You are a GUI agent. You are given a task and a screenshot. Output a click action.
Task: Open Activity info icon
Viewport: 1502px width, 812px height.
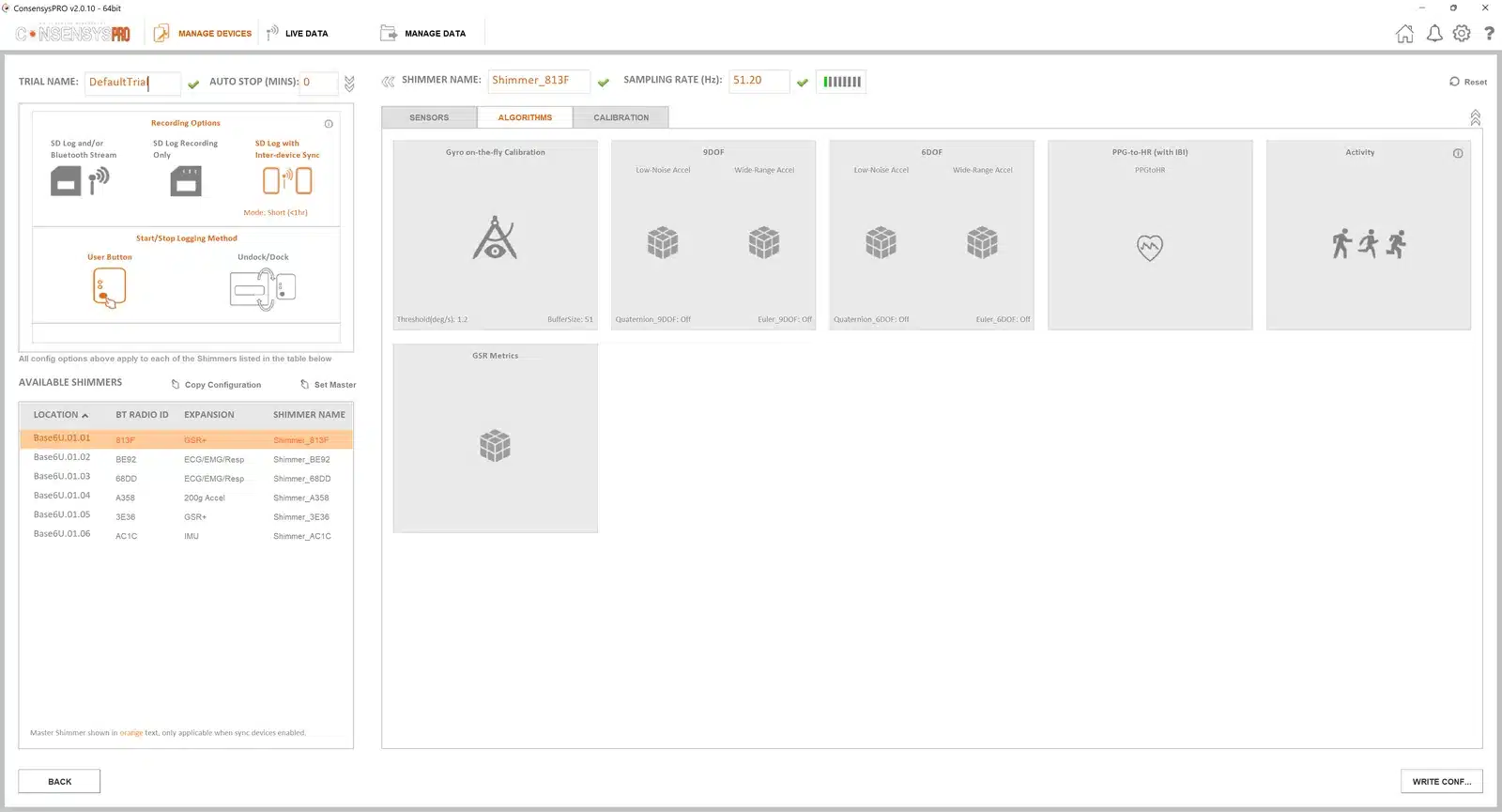[x=1458, y=153]
